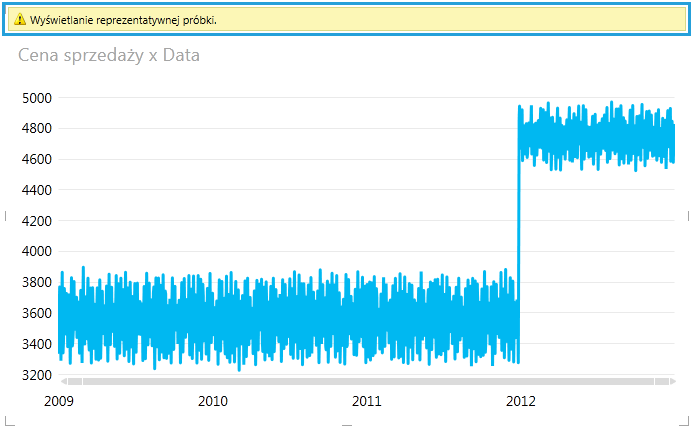Click the 2009 label on x-axis
Image resolution: width=692 pixels, height=431 pixels.
(x=59, y=401)
